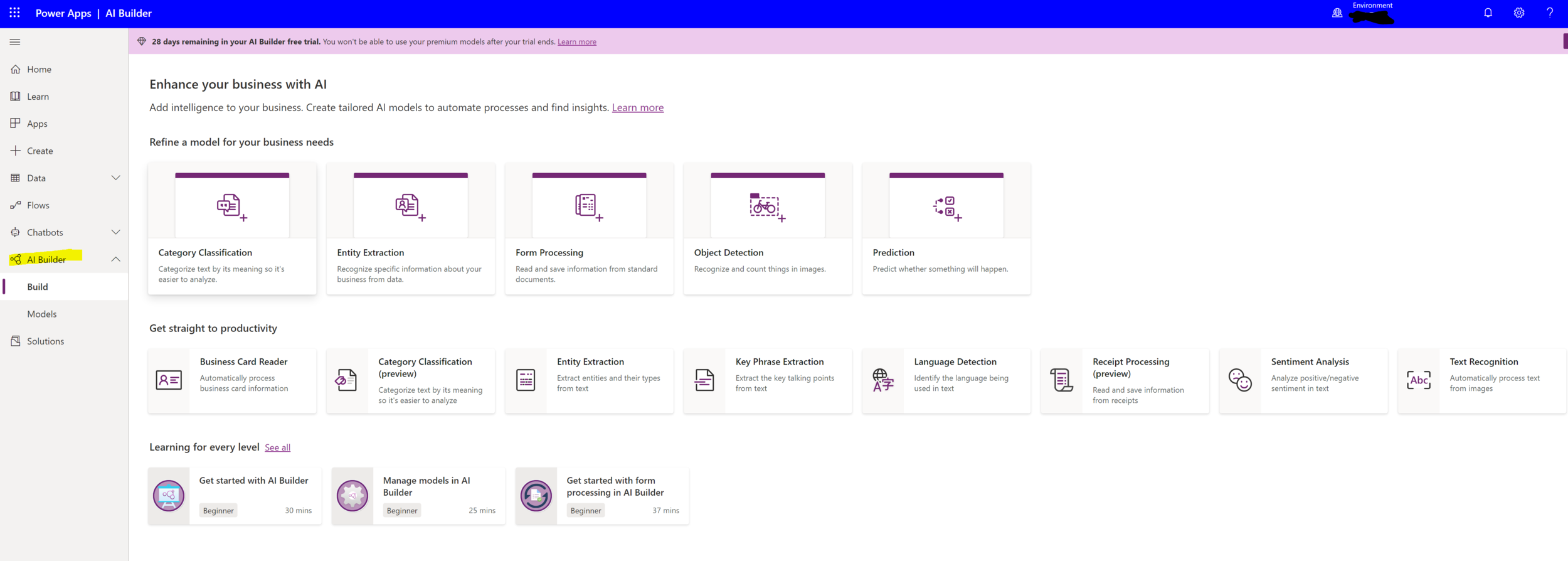Select AI Builder in the sidebar
The width and height of the screenshot is (1568, 561).
[x=46, y=259]
